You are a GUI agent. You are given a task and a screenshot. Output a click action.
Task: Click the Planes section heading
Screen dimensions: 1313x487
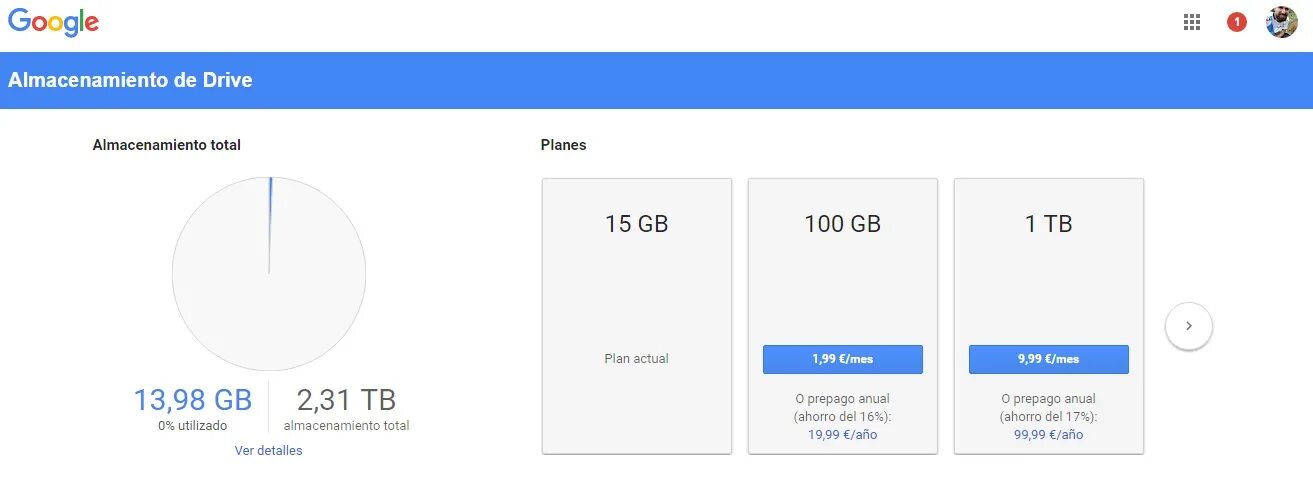point(564,145)
